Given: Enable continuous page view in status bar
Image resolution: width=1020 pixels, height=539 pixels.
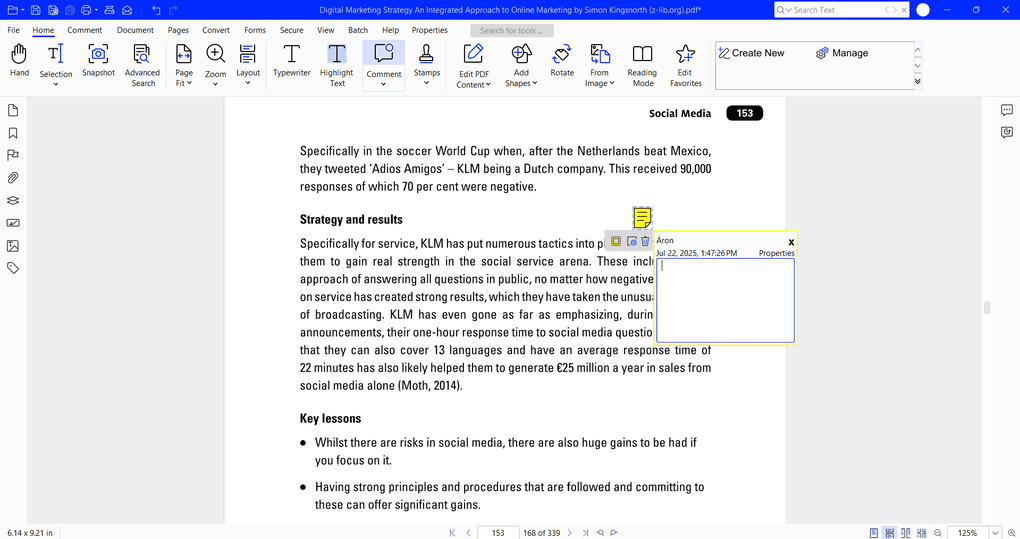Looking at the screenshot, I should pyautogui.click(x=890, y=533).
